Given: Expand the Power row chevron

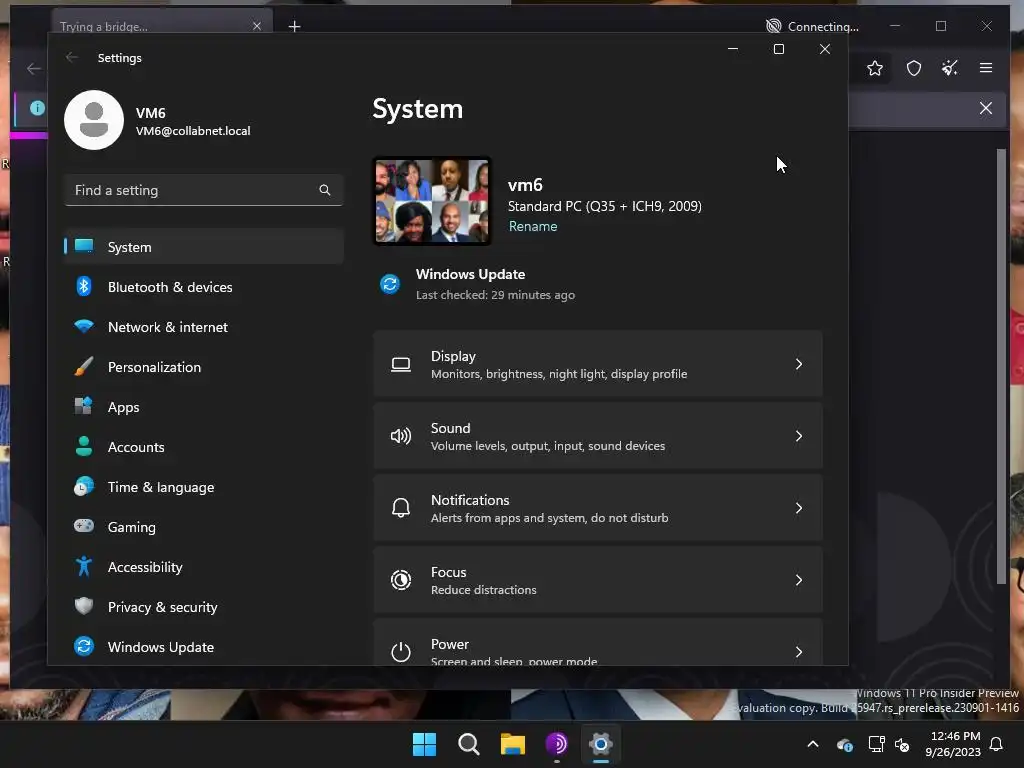Looking at the screenshot, I should (799, 652).
